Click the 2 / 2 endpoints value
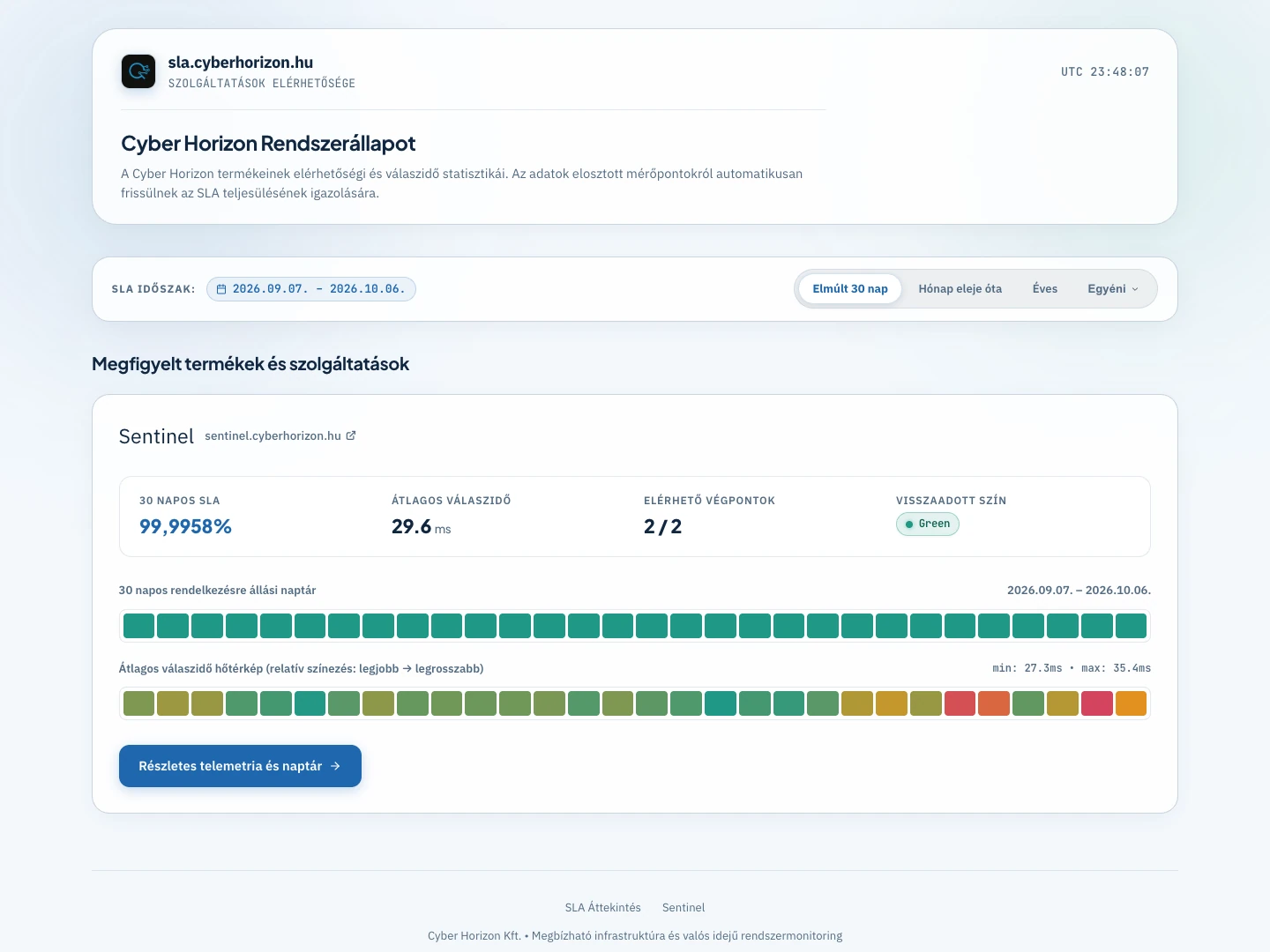 pyautogui.click(x=662, y=526)
